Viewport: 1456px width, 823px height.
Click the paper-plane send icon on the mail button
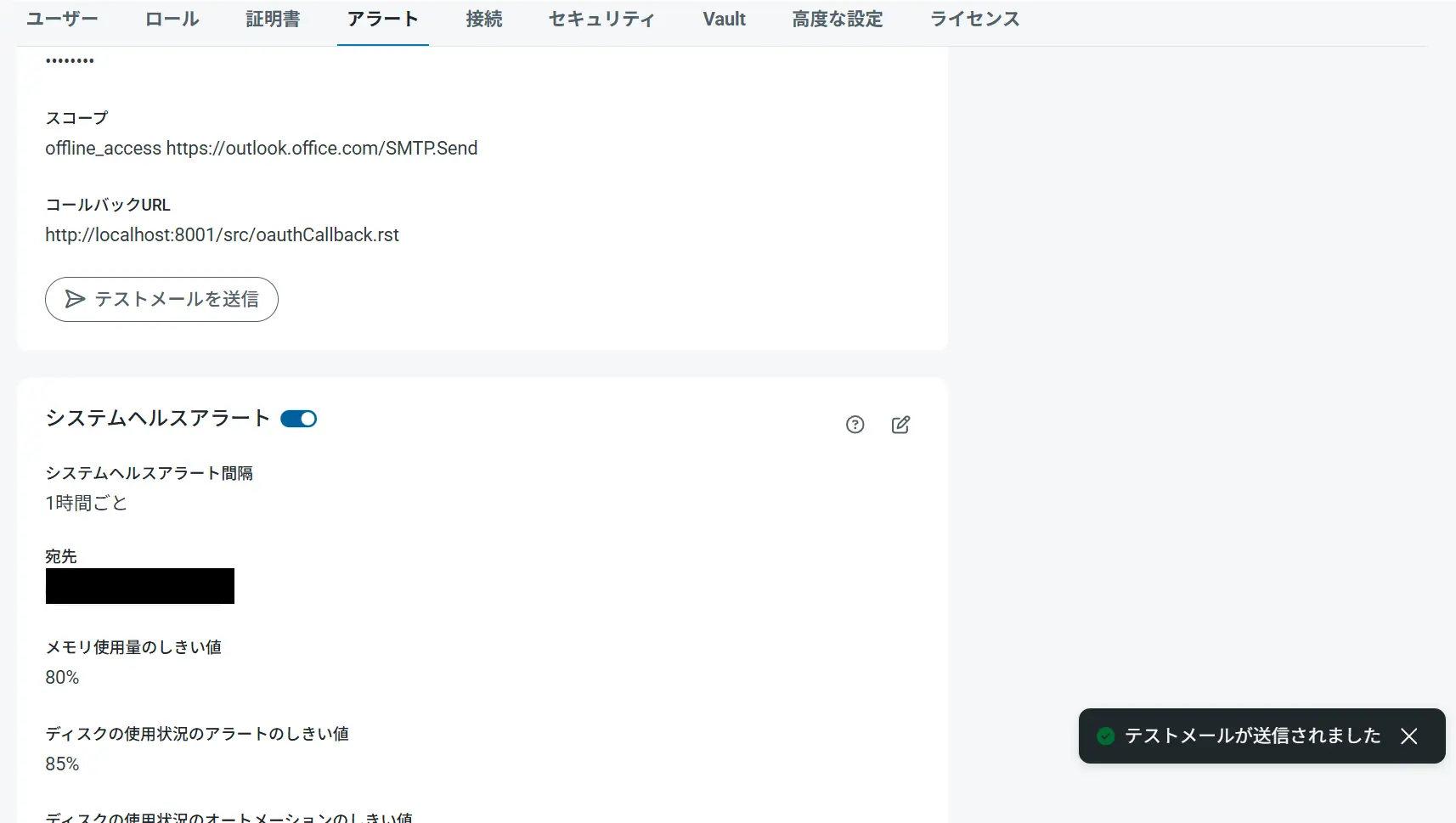pos(76,299)
